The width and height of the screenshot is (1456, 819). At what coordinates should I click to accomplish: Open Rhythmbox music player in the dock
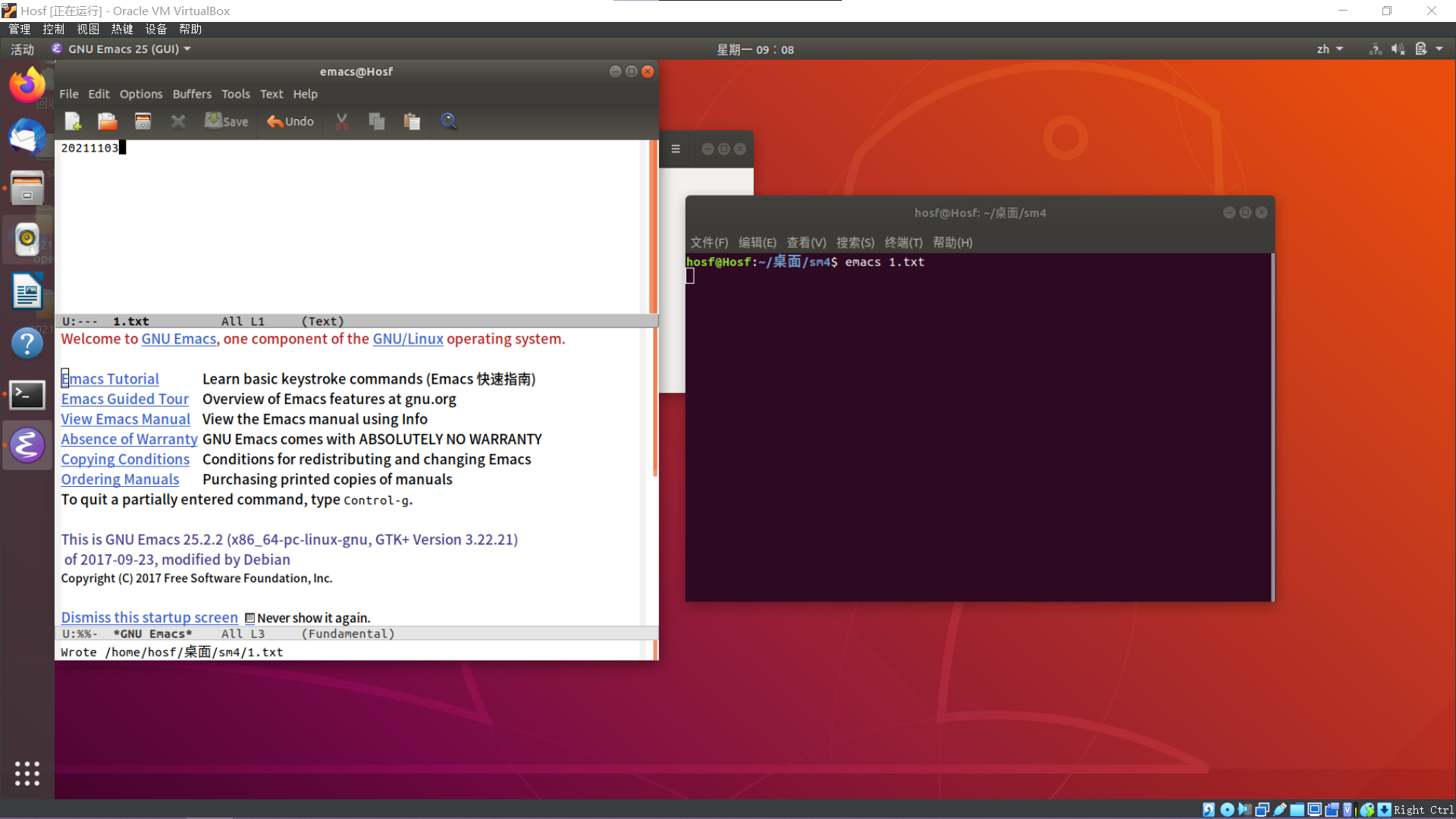coord(27,240)
